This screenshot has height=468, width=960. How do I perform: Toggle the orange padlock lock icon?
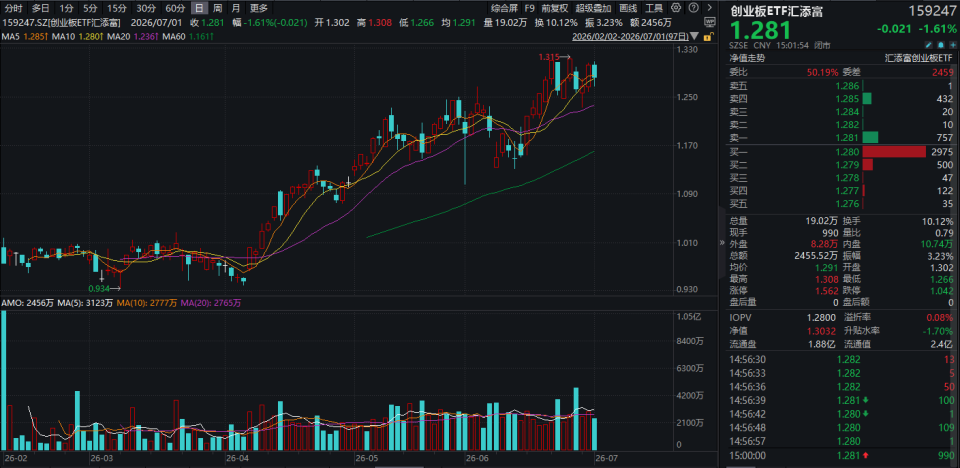[708, 37]
